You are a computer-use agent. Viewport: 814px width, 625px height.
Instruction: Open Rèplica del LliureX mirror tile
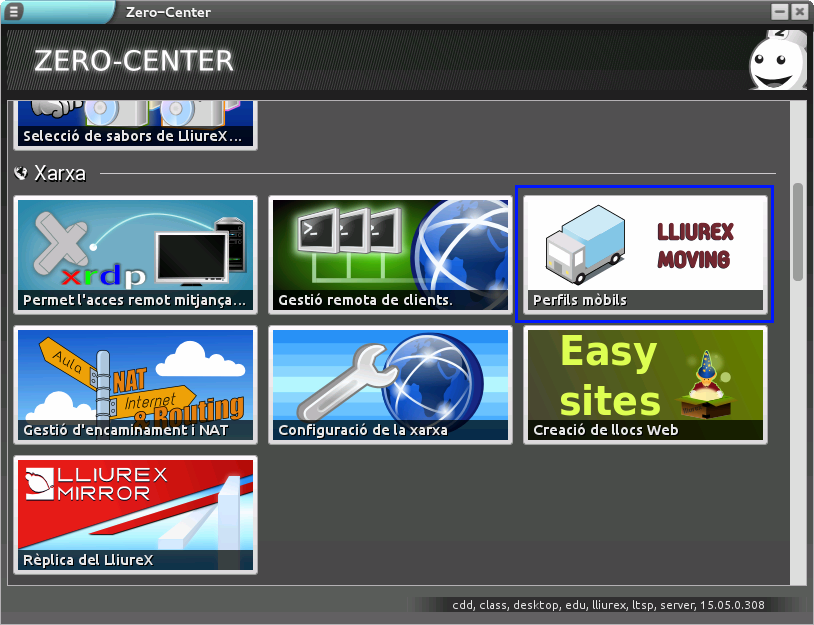135,514
